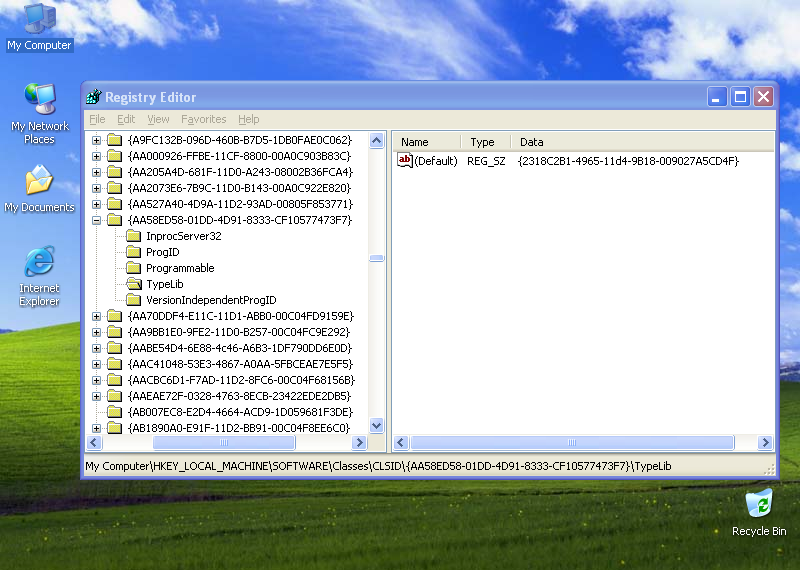Click folder icon of {A9FC132B-096D-460B-B7D5-1DB0FAE0C062}
This screenshot has height=570, width=800.
pos(115,140)
